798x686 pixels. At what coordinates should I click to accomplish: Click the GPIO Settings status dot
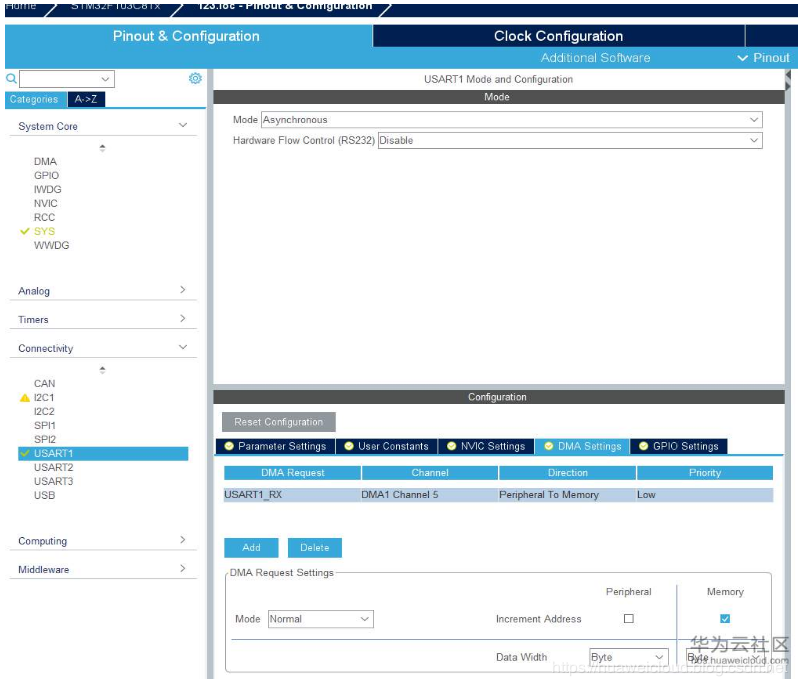point(643,446)
